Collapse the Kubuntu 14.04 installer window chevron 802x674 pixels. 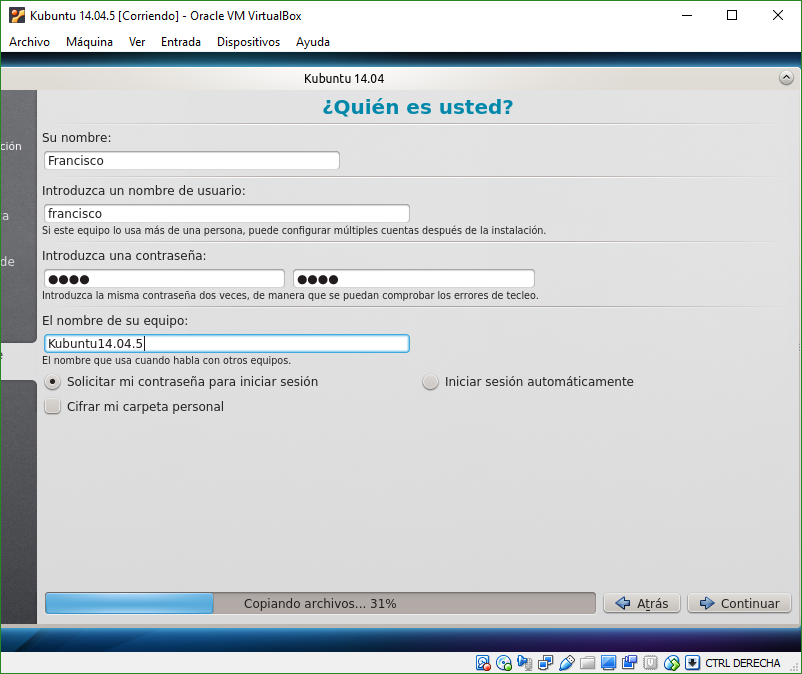pos(786,78)
